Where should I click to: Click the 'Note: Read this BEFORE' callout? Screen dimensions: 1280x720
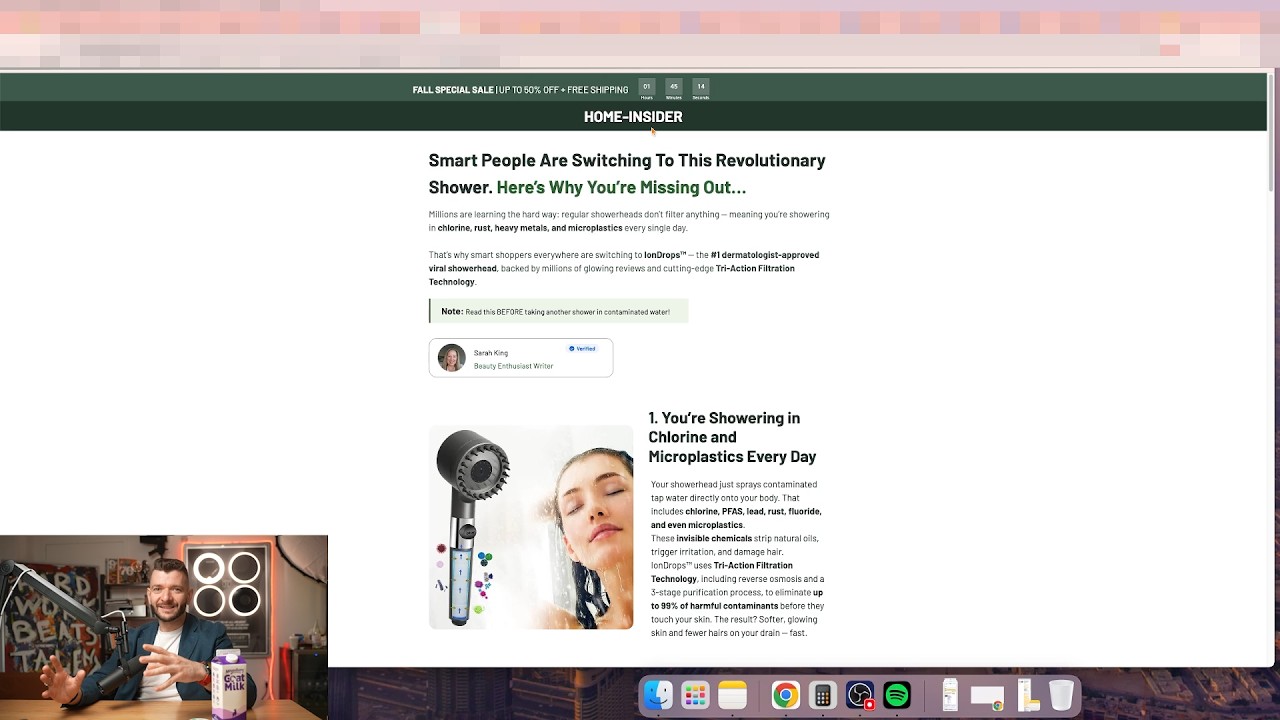pyautogui.click(x=559, y=311)
